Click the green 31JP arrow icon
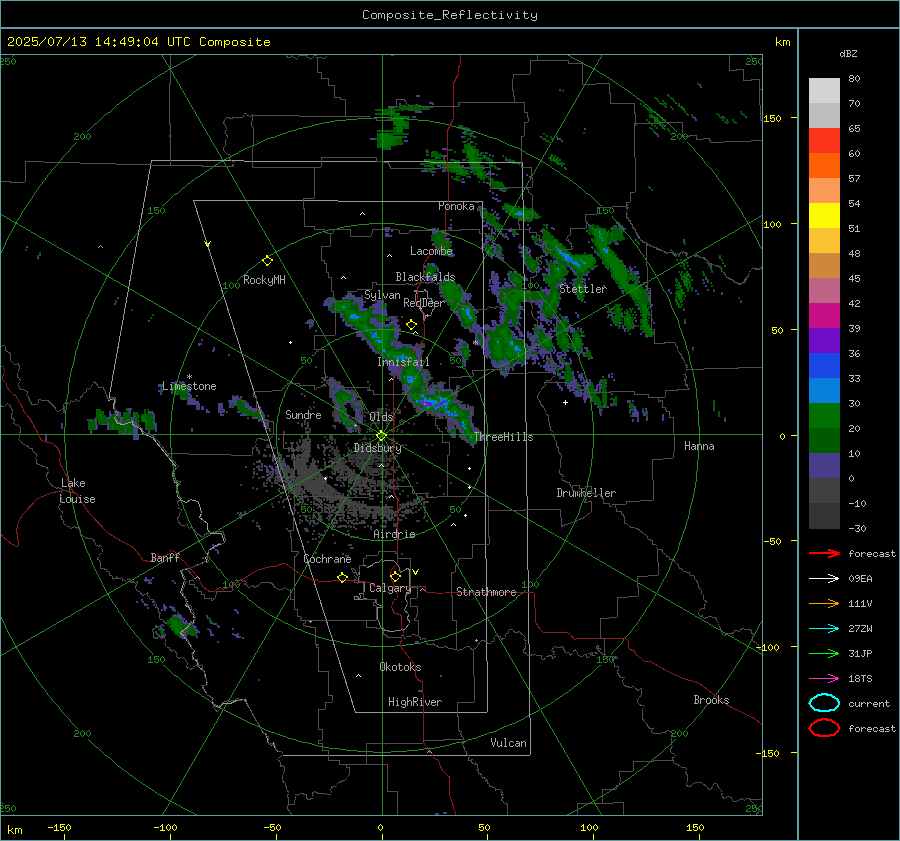This screenshot has width=900, height=841. tap(824, 653)
